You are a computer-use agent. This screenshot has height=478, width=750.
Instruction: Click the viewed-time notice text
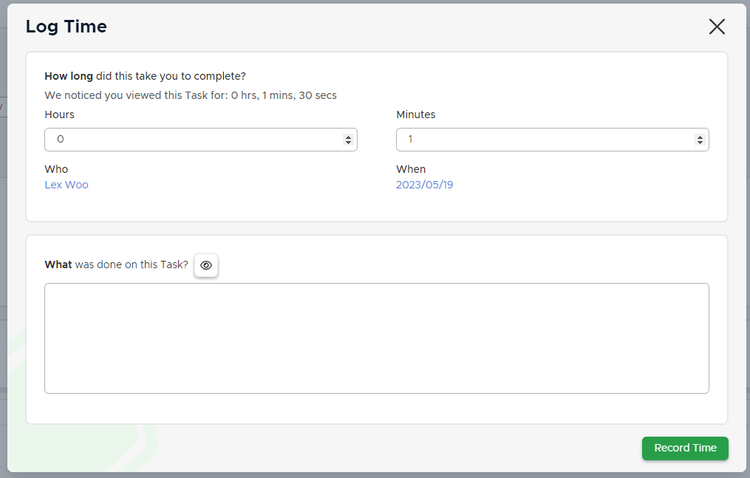tap(190, 96)
